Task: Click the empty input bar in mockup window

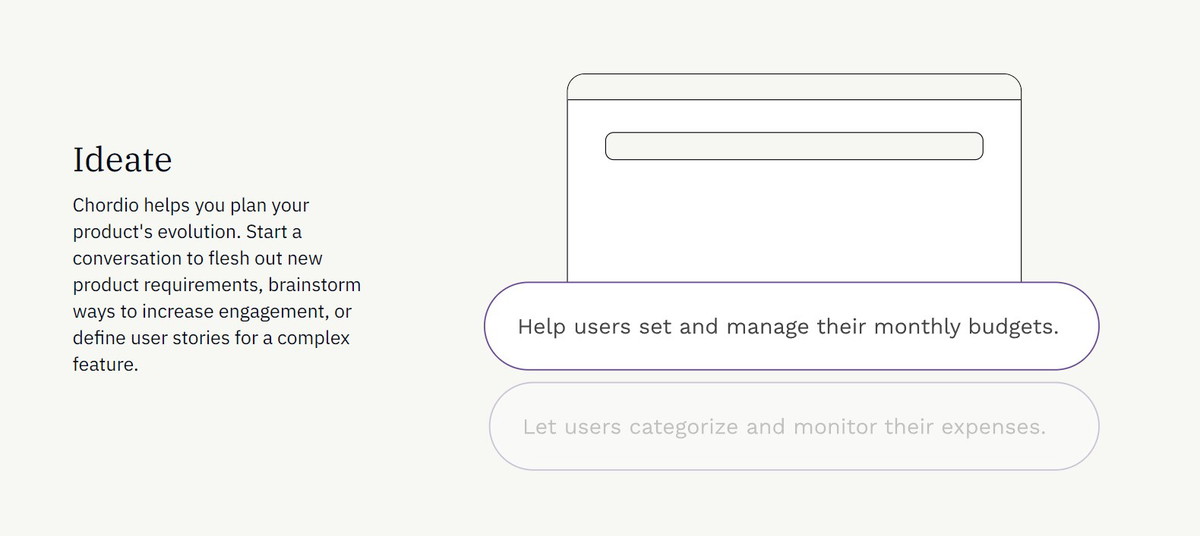Action: click(x=794, y=146)
